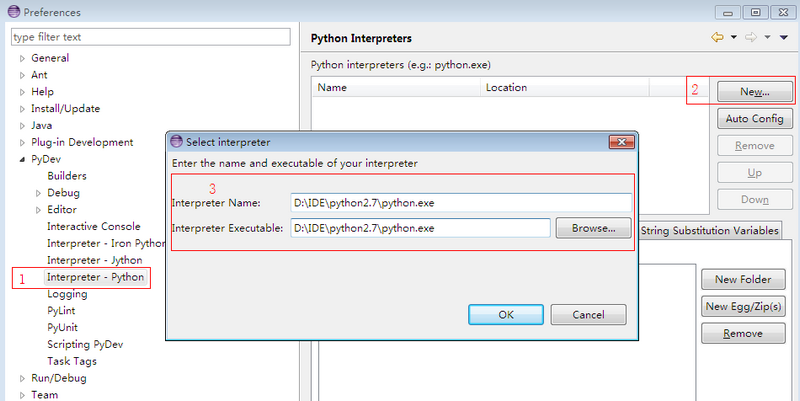
Task: Click the Interpreter Name text field
Action: coord(460,202)
